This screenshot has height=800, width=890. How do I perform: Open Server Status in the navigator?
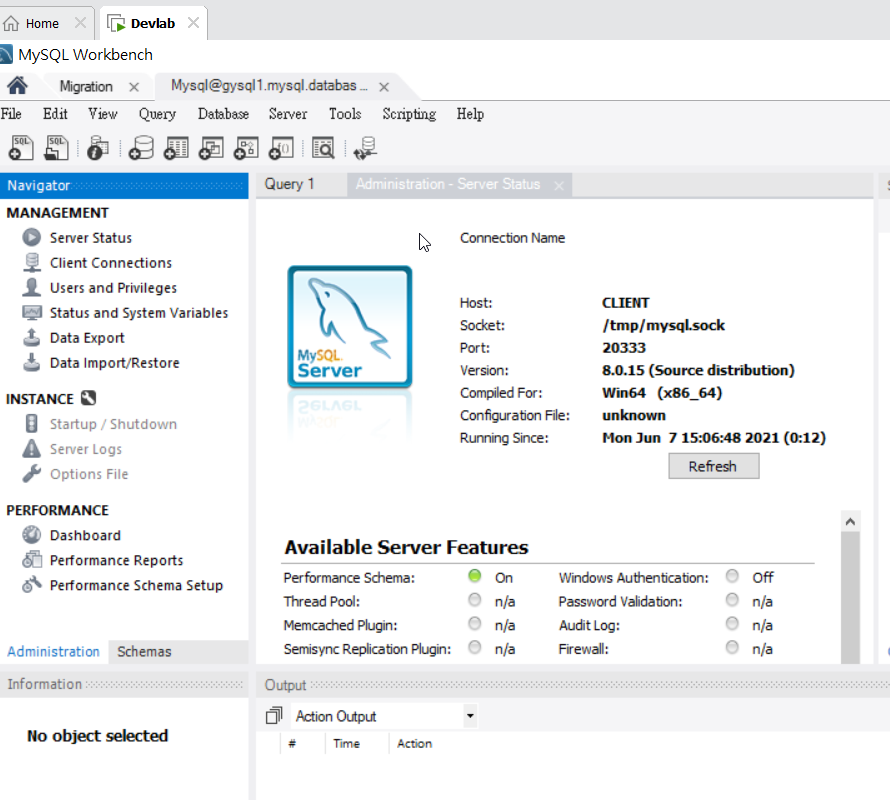coord(91,238)
